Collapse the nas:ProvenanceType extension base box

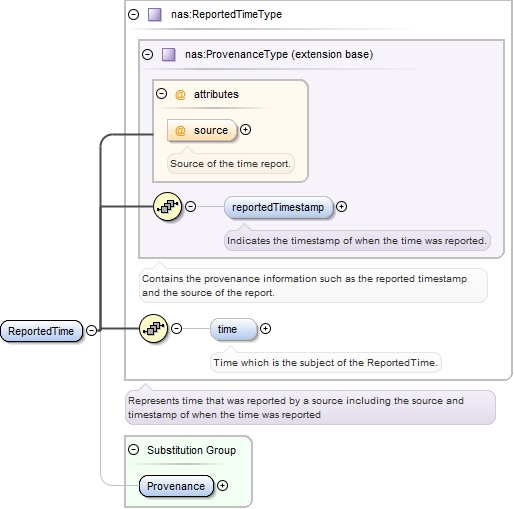point(148,54)
